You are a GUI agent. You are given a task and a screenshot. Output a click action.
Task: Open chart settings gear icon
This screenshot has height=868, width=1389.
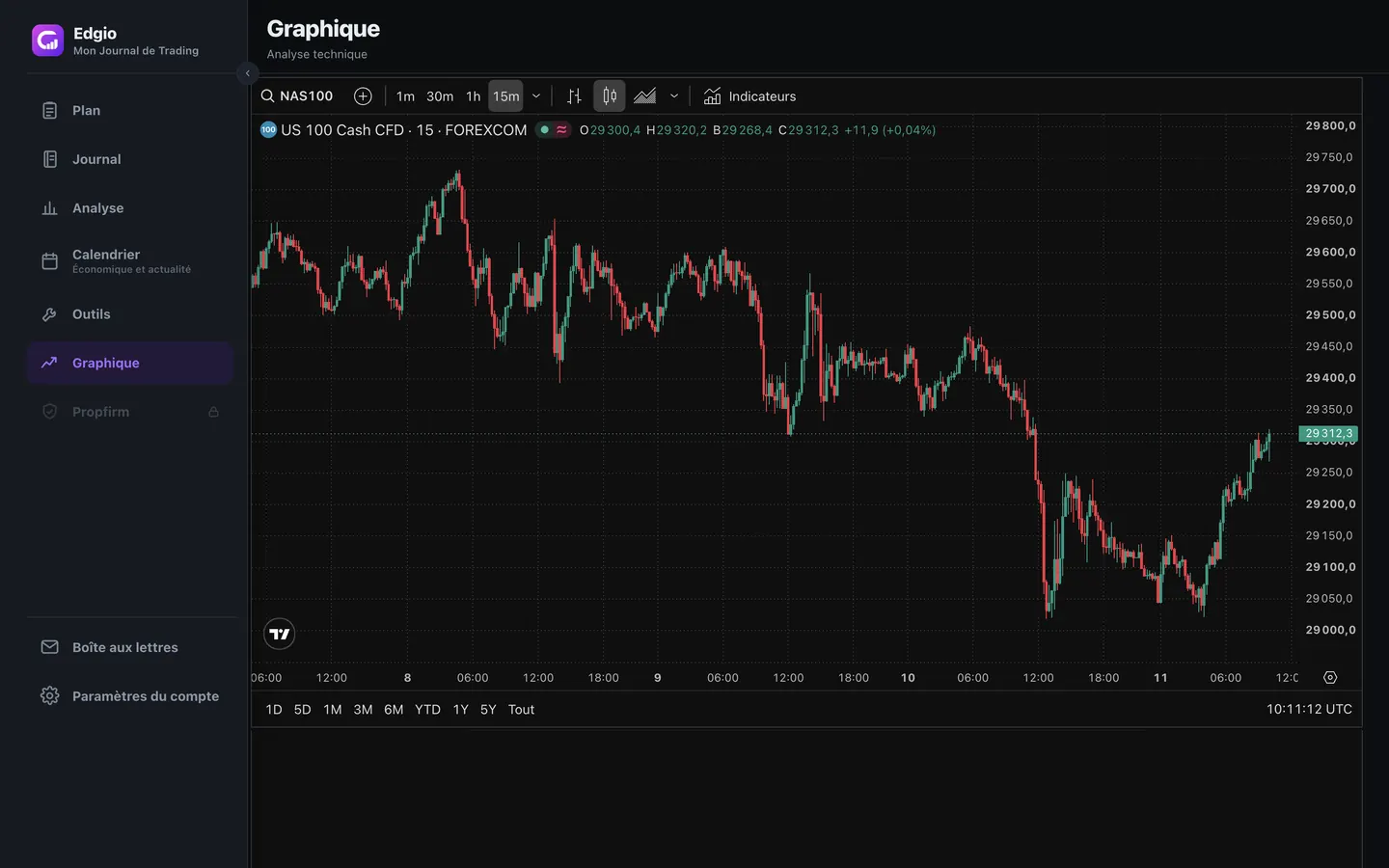tap(1330, 678)
